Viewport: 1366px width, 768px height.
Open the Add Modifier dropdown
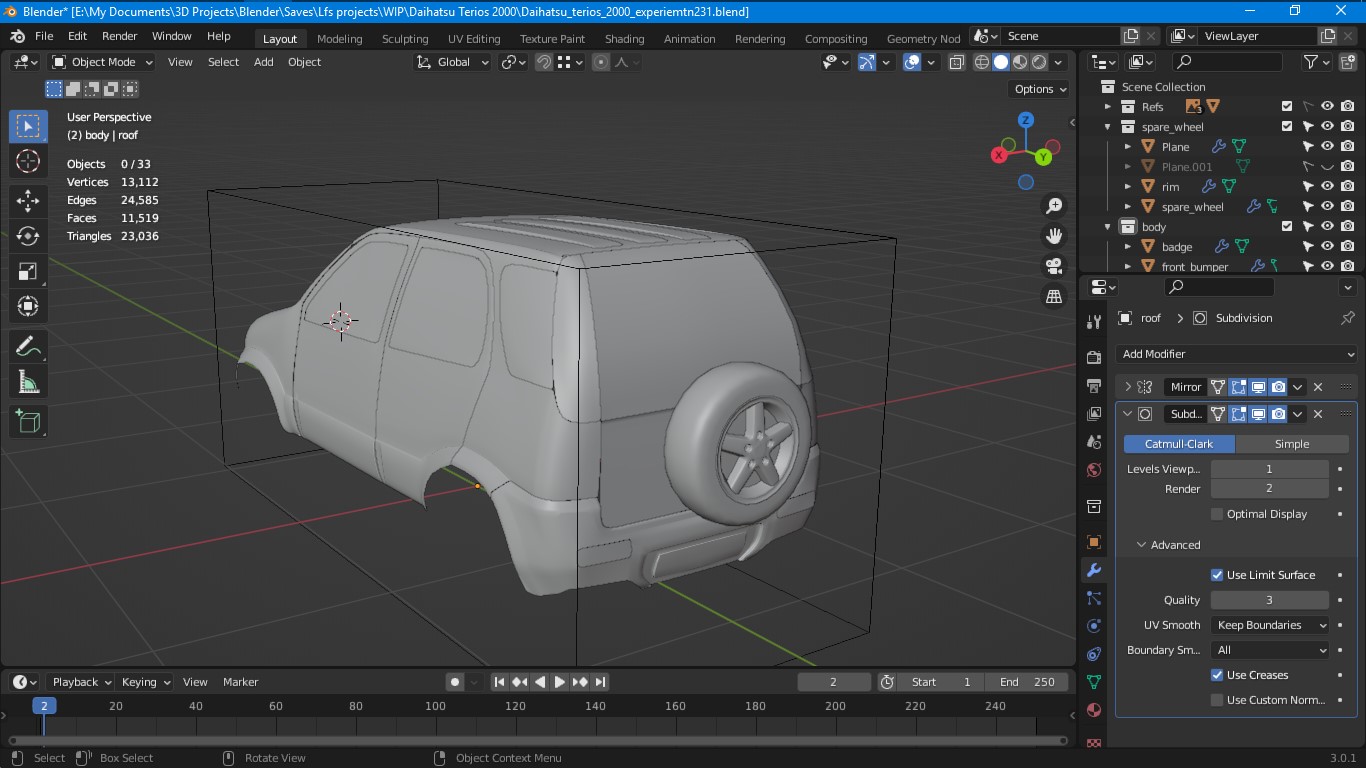pos(1236,354)
